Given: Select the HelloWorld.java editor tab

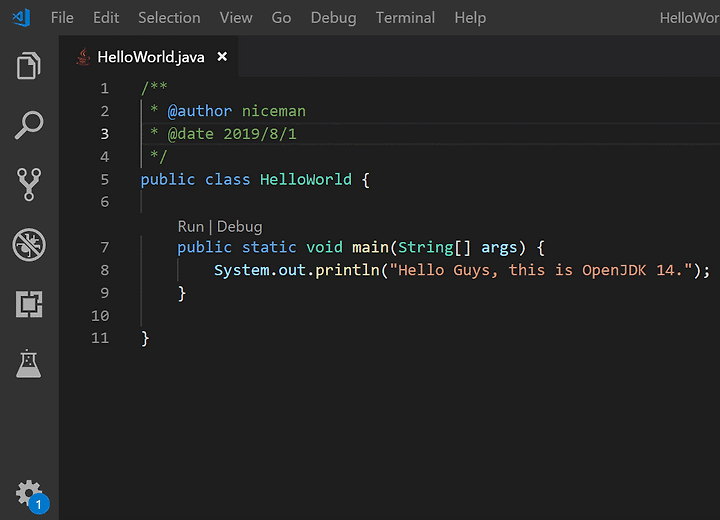Looking at the screenshot, I should (x=149, y=57).
